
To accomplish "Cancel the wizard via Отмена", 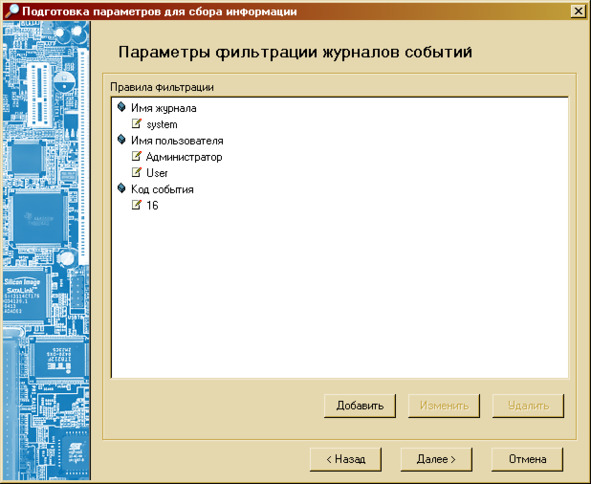I will point(527,459).
